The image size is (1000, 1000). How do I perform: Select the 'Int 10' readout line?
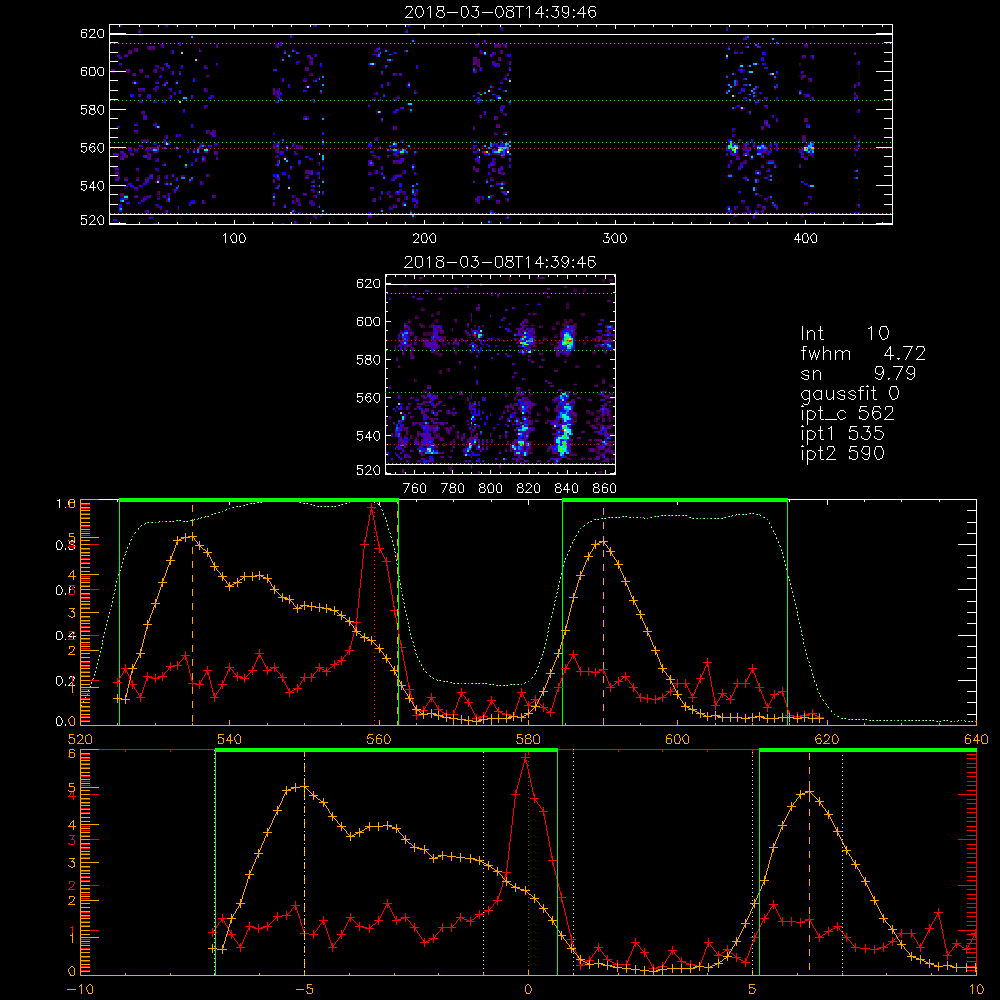[845, 334]
